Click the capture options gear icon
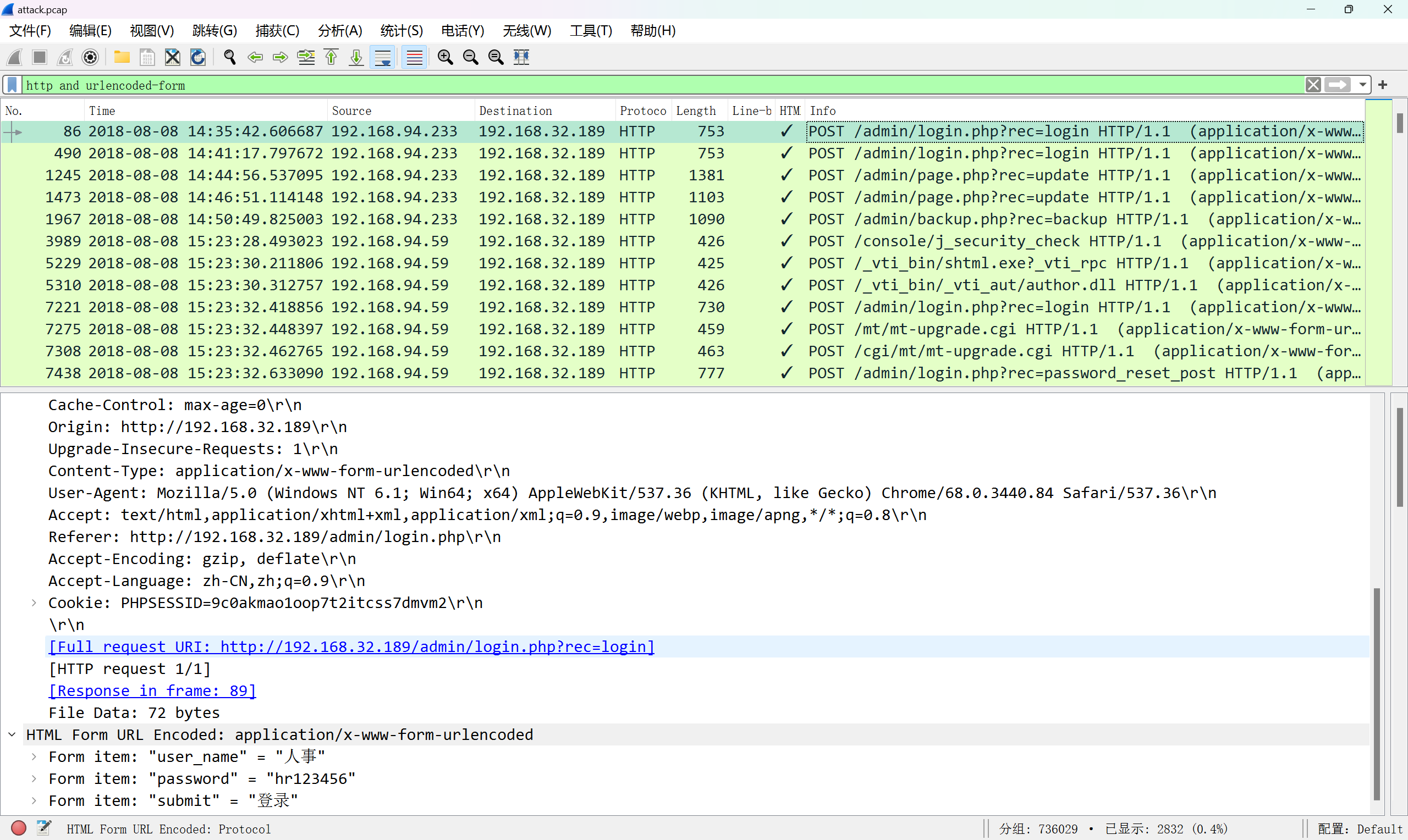Viewport: 1408px width, 840px height. pos(90,57)
